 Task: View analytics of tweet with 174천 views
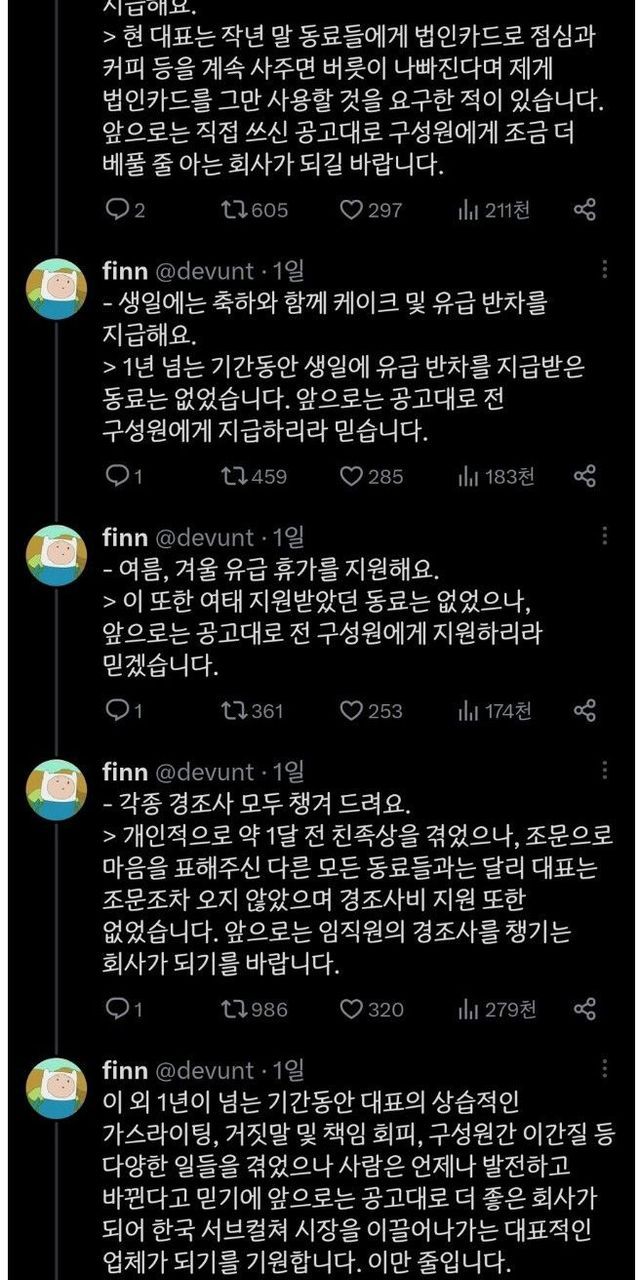pyautogui.click(x=466, y=711)
